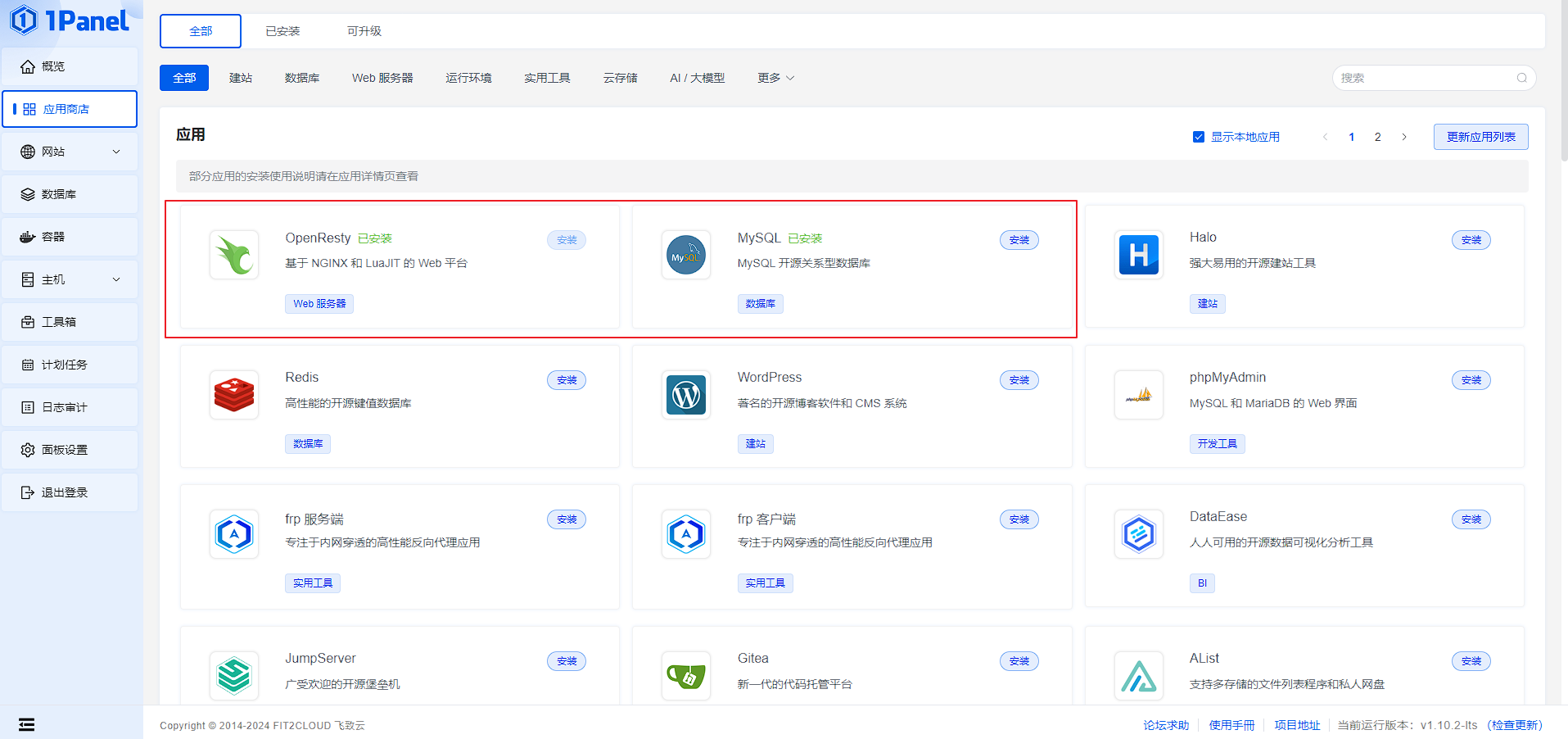
Task: Click 更新应用列表 button
Action: tap(1480, 137)
